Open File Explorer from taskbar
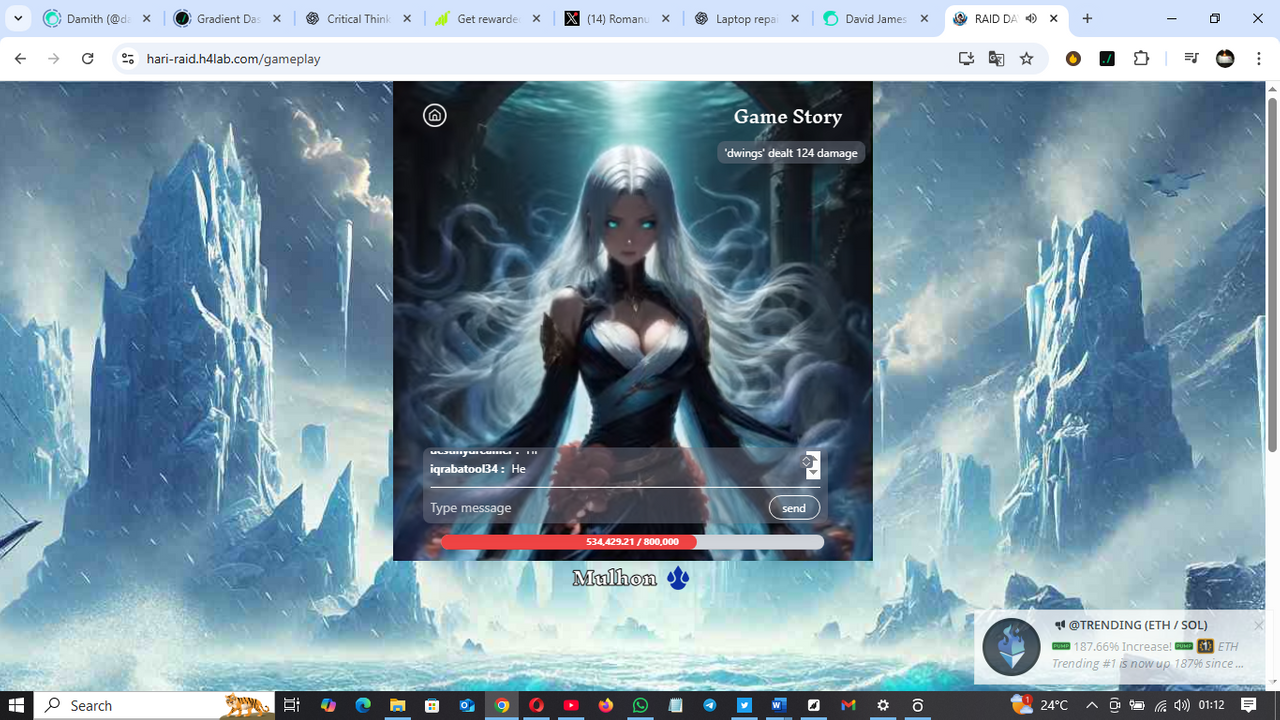The image size is (1280, 720). tap(397, 705)
